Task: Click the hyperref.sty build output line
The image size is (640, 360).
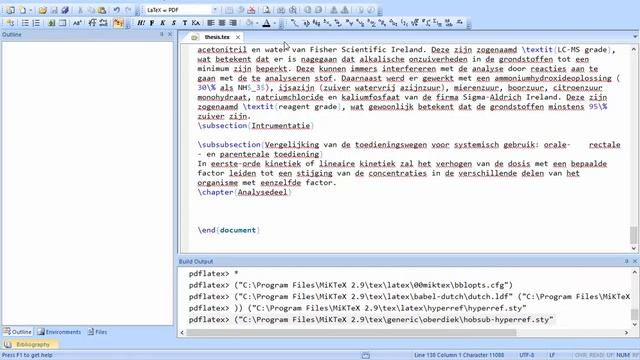Action: point(358,308)
